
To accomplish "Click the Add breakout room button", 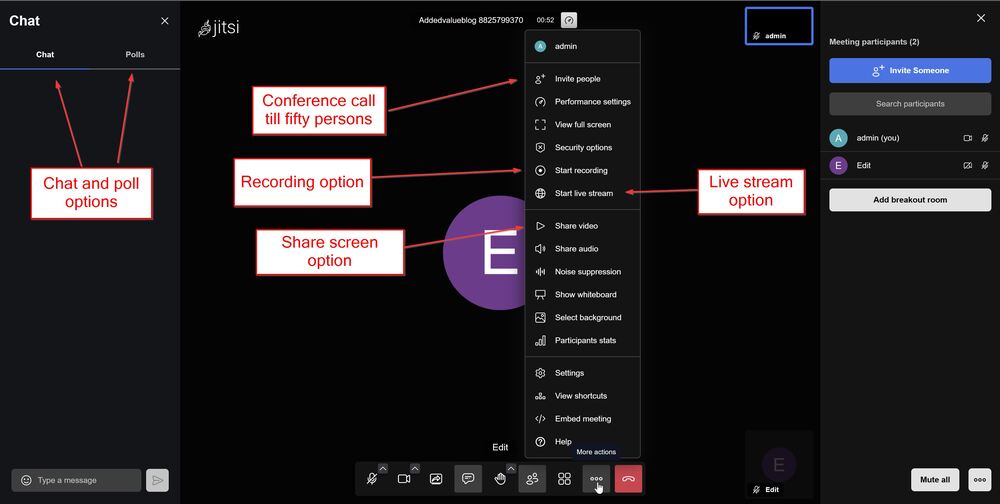I will coord(909,200).
